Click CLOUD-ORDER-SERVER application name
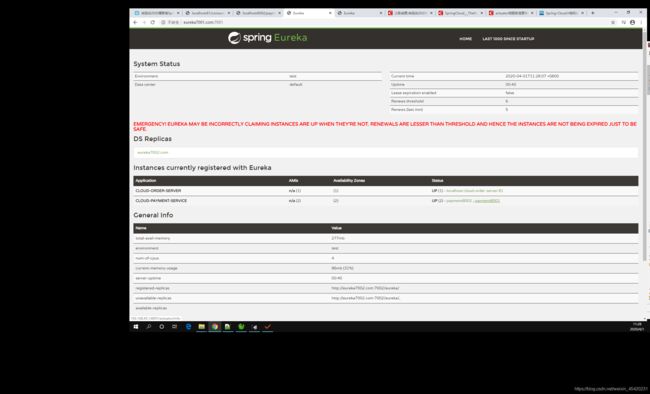 click(x=158, y=191)
